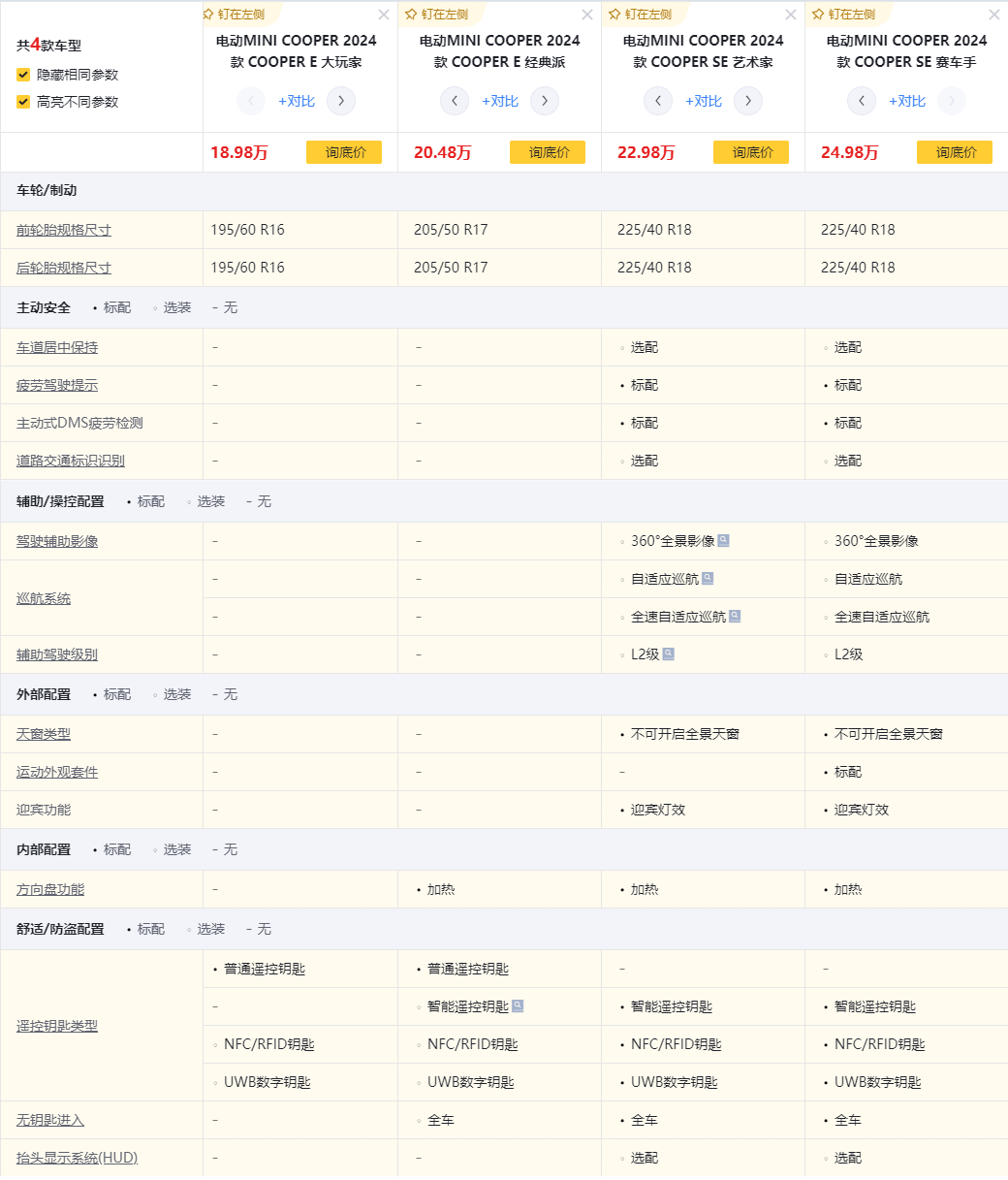This screenshot has width=1008, height=1180.
Task: Open 后轮胎规格尺寸 parameter explanation
Action: pyautogui.click(x=64, y=269)
